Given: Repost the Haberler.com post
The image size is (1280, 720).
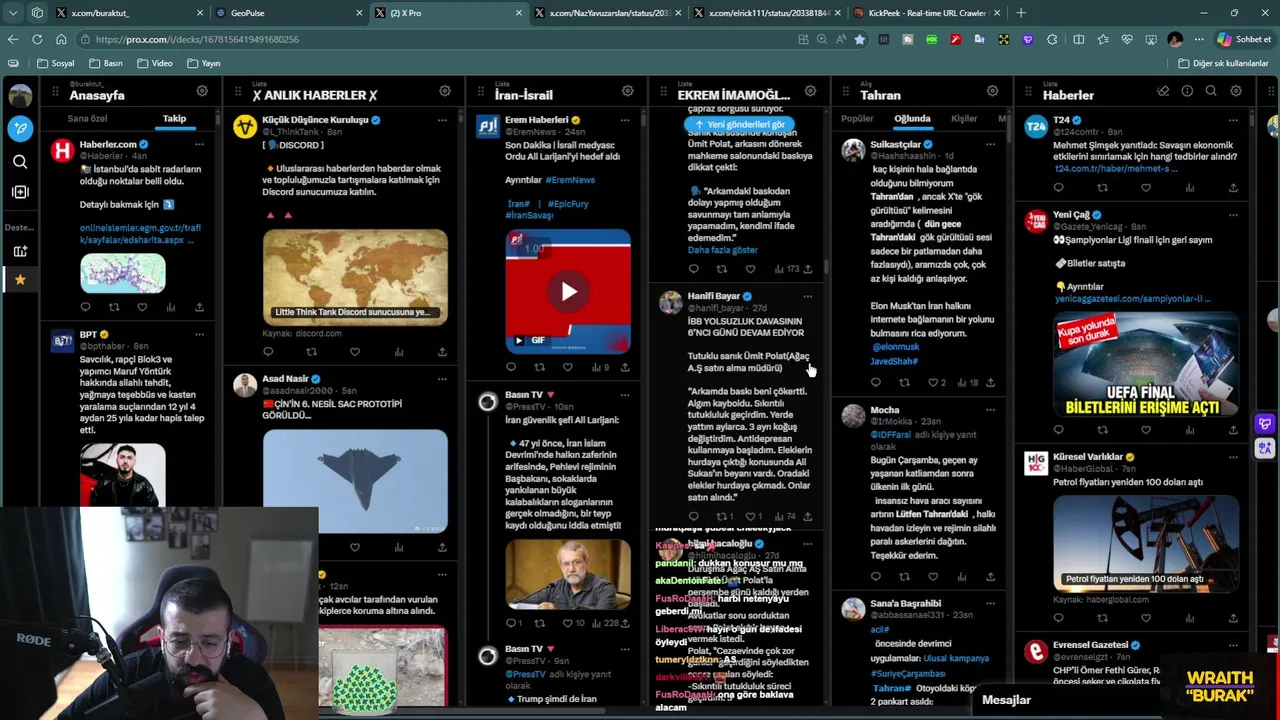Looking at the screenshot, I should tap(113, 307).
